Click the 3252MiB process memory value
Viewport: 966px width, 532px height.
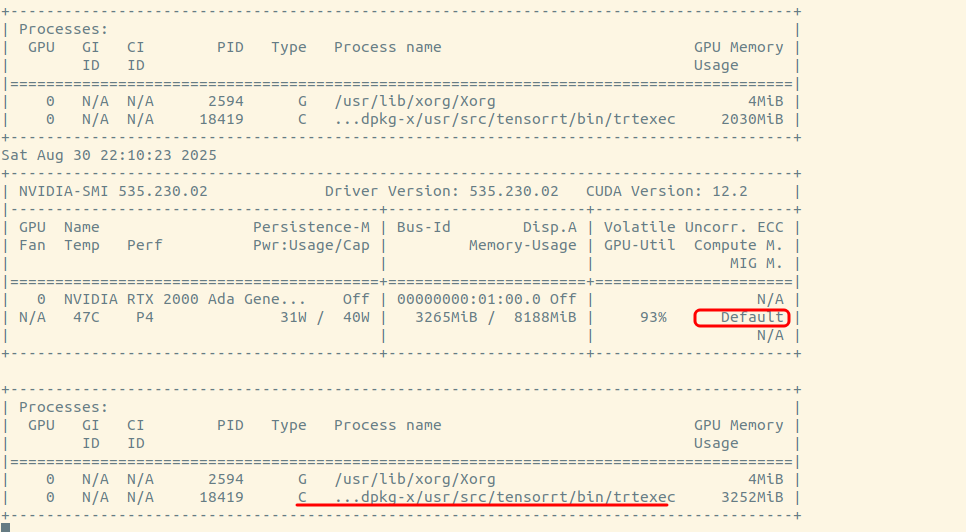click(x=752, y=497)
